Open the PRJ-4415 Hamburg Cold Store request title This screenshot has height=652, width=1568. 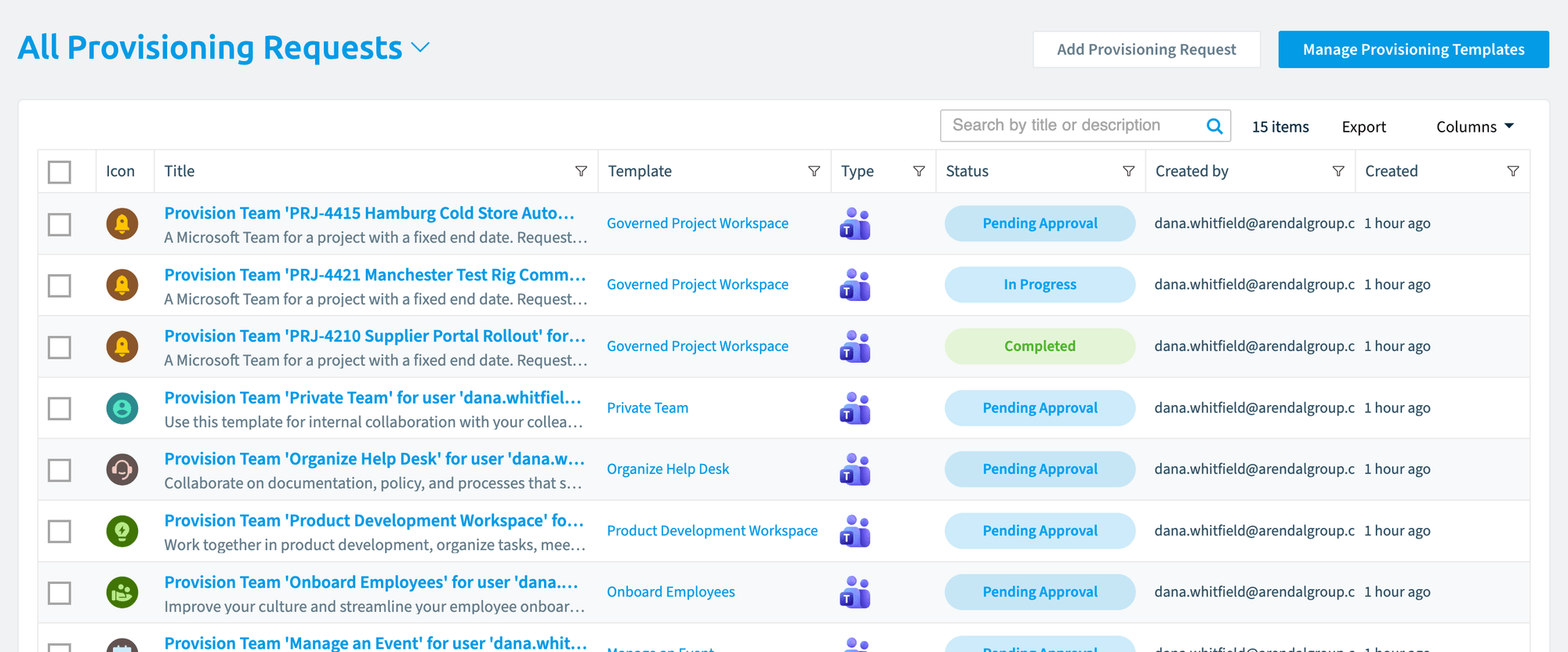[x=369, y=213]
